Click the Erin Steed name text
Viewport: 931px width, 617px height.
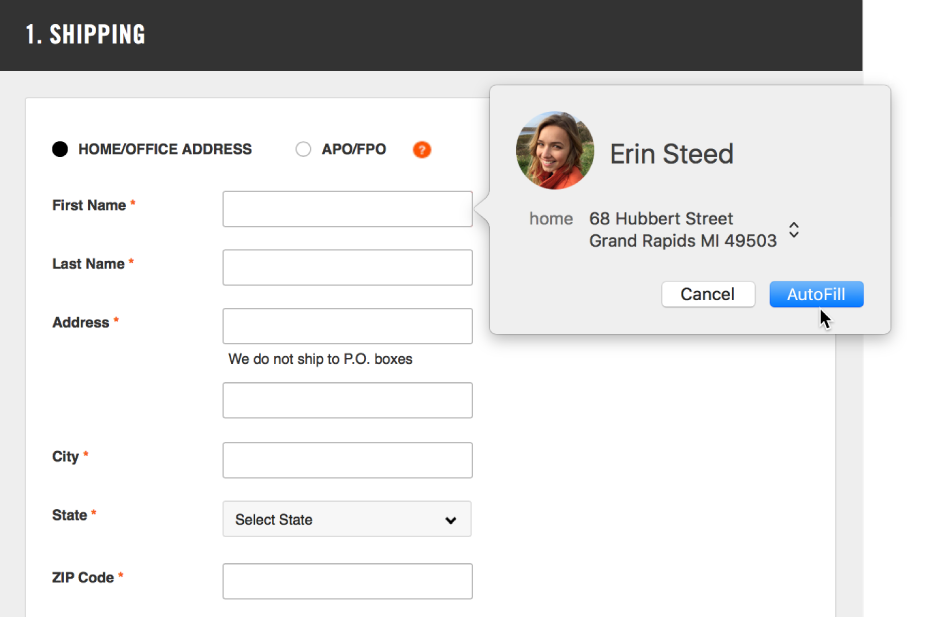coord(671,154)
